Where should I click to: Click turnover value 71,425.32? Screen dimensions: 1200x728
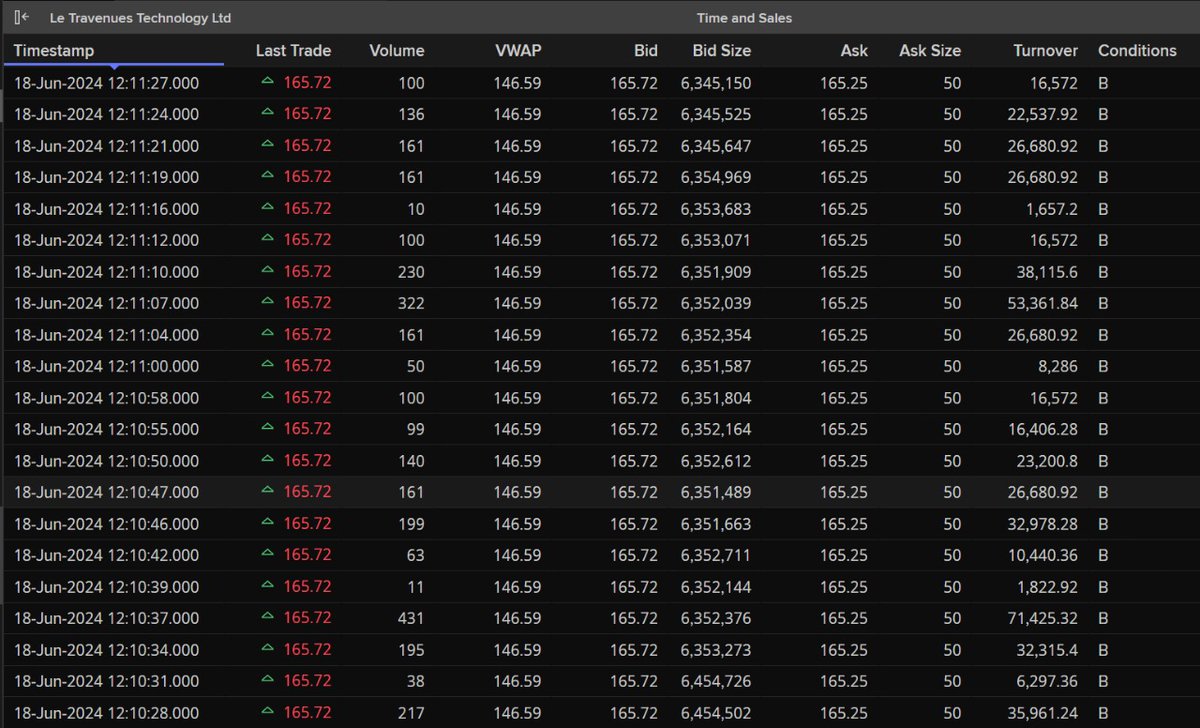click(1043, 619)
